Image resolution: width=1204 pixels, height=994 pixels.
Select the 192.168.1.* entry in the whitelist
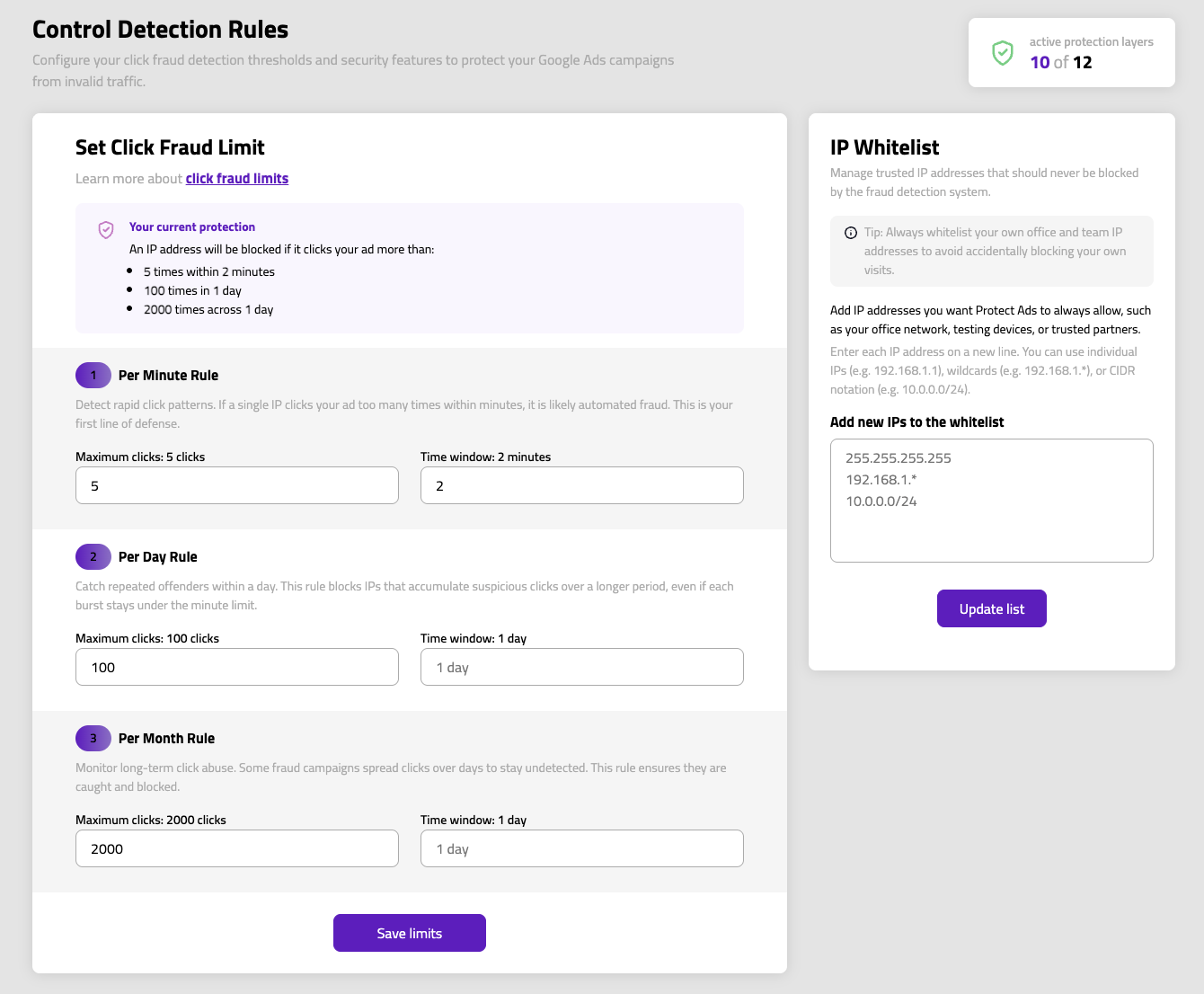coord(881,479)
